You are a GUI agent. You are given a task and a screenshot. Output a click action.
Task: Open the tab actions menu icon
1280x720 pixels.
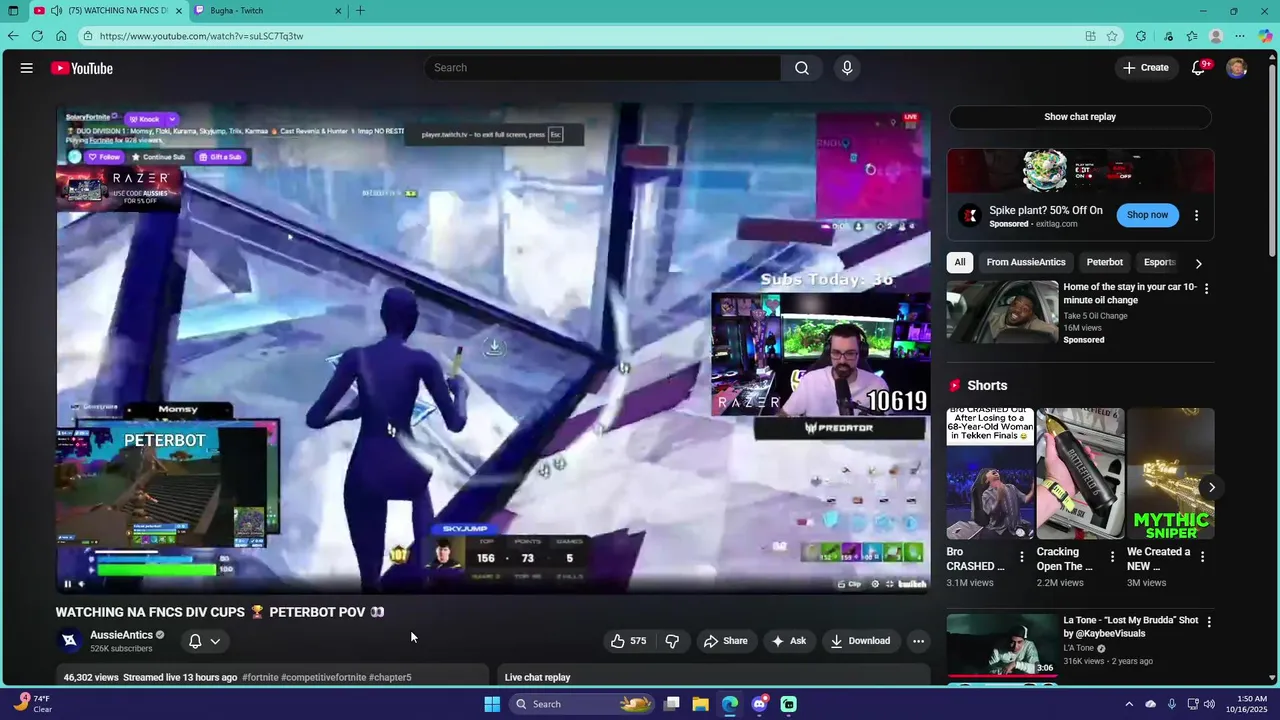pos(13,11)
